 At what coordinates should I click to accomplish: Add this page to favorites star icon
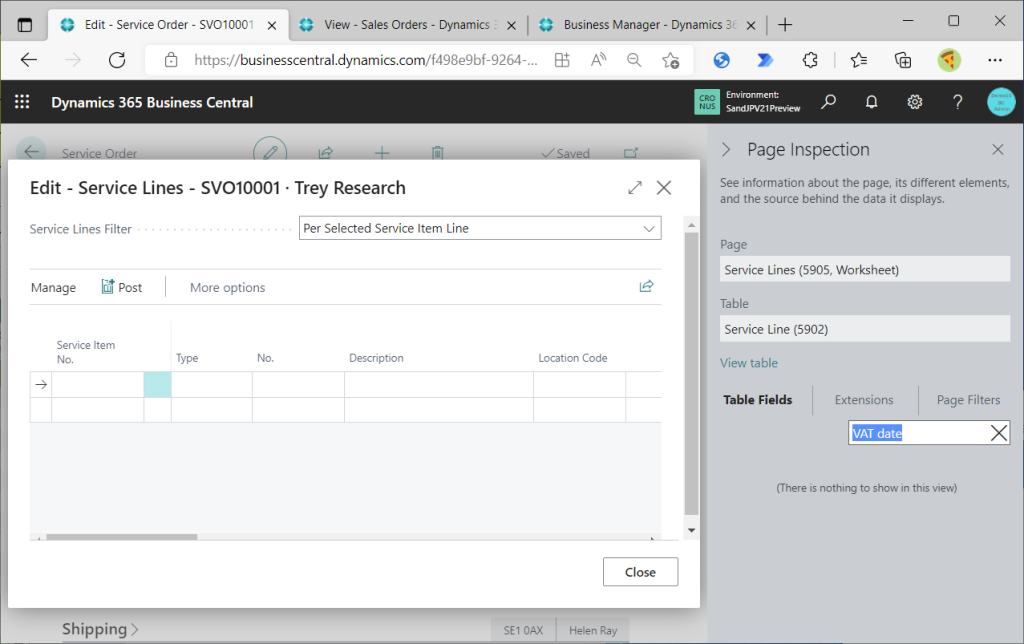pos(670,60)
